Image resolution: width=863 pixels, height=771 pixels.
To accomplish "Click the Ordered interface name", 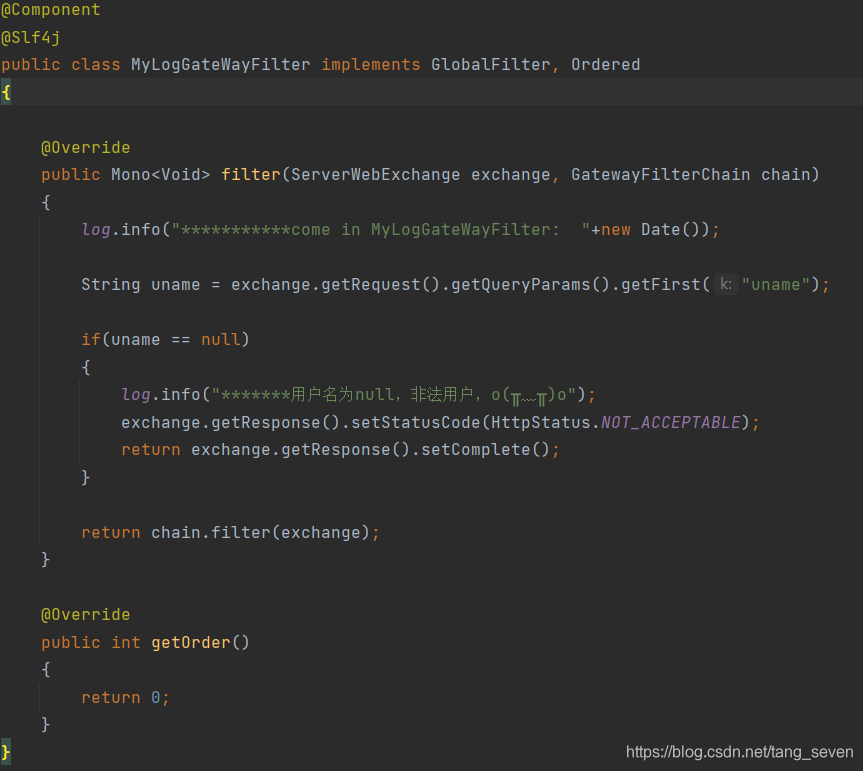I will tap(605, 65).
